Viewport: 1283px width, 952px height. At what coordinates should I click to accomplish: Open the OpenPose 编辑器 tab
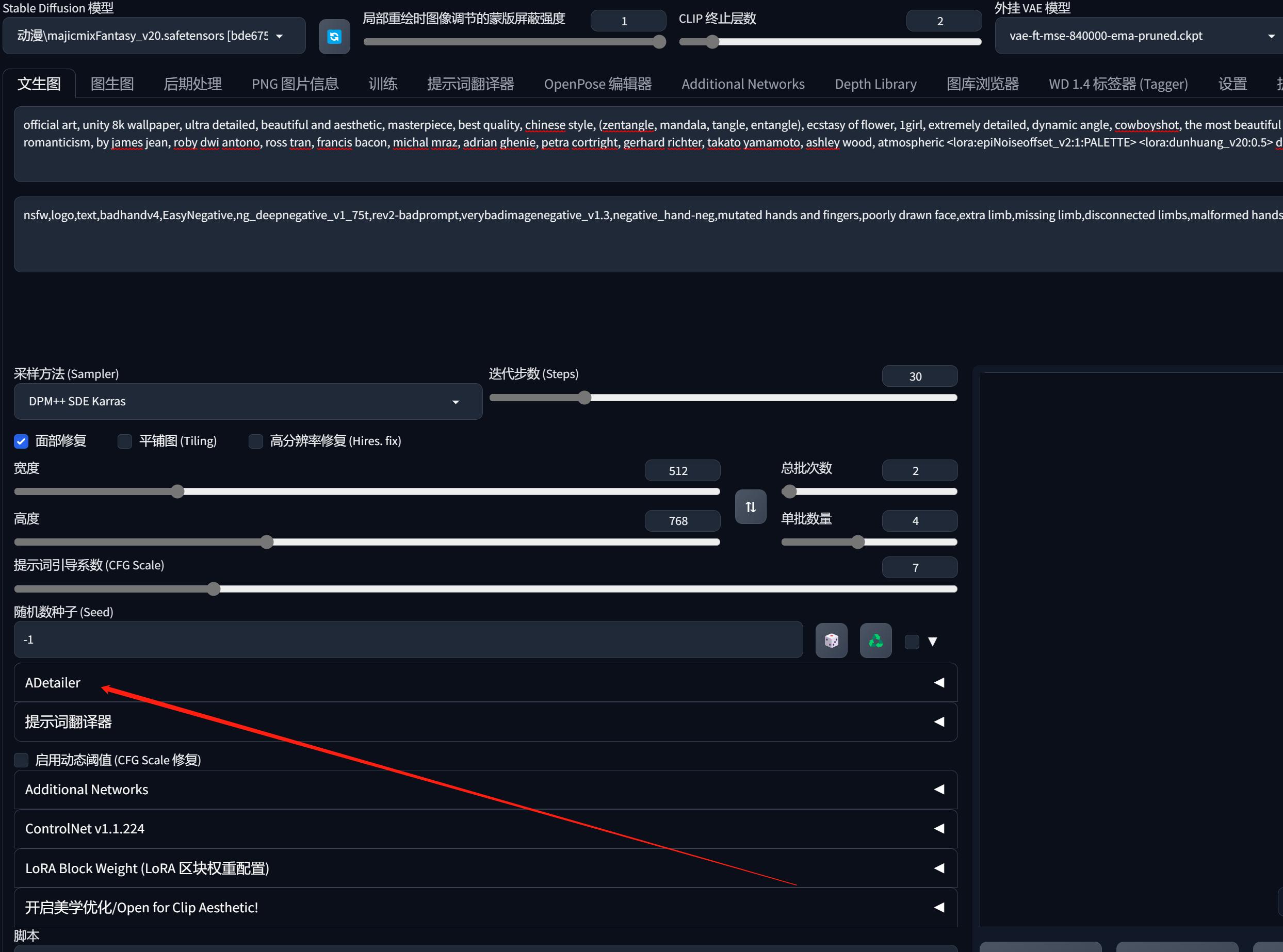click(597, 84)
